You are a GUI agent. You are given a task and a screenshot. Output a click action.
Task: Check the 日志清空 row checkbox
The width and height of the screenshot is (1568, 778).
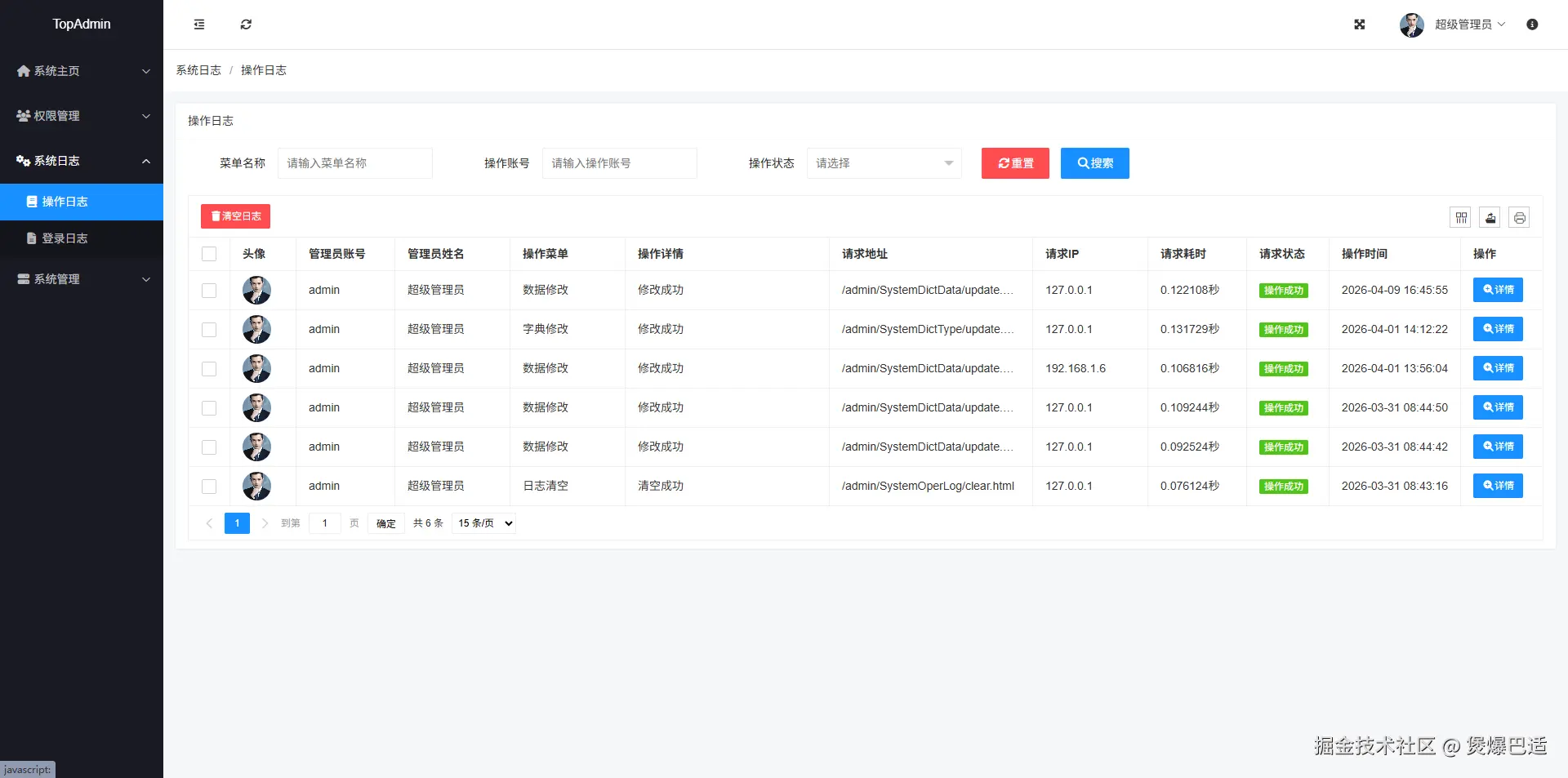tap(209, 487)
